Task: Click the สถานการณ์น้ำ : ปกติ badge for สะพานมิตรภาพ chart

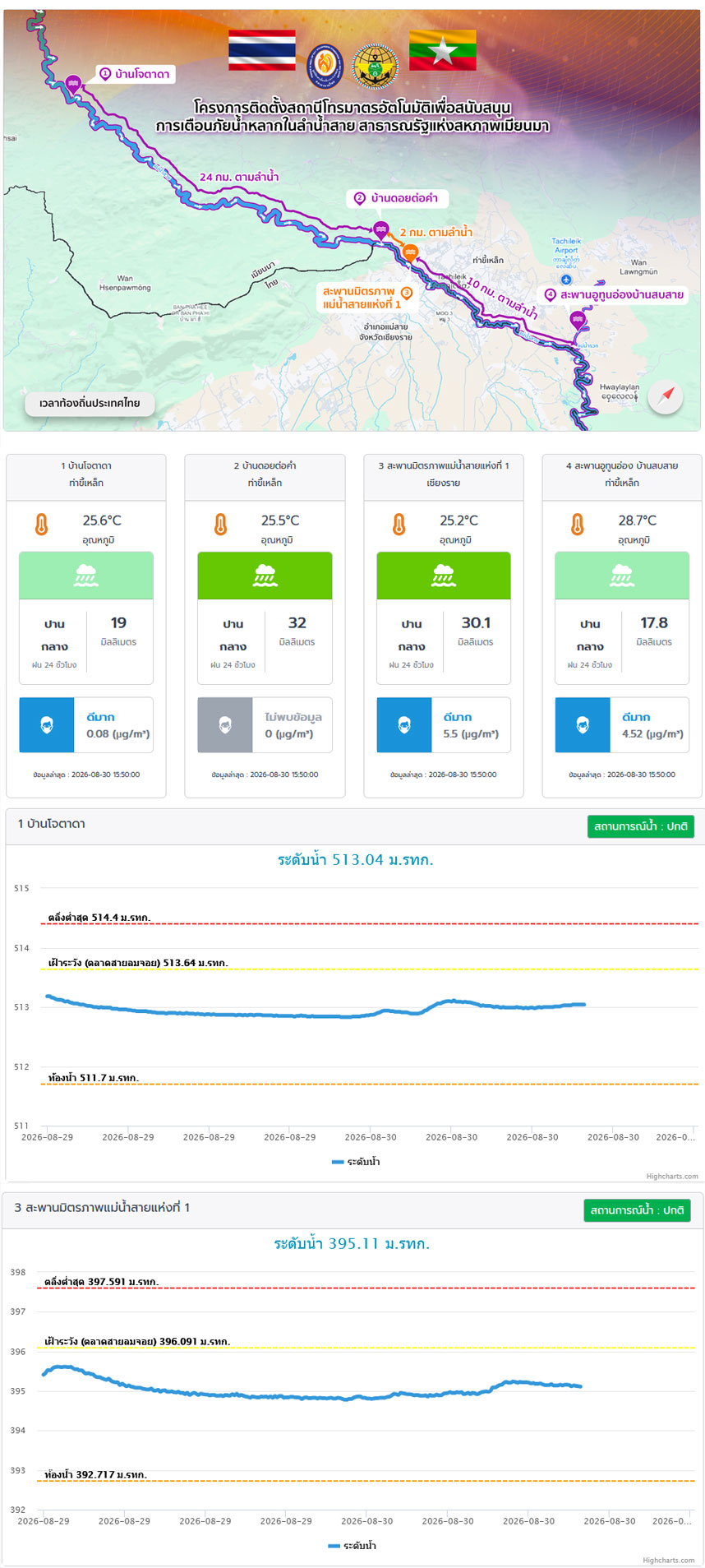Action: tap(637, 1210)
